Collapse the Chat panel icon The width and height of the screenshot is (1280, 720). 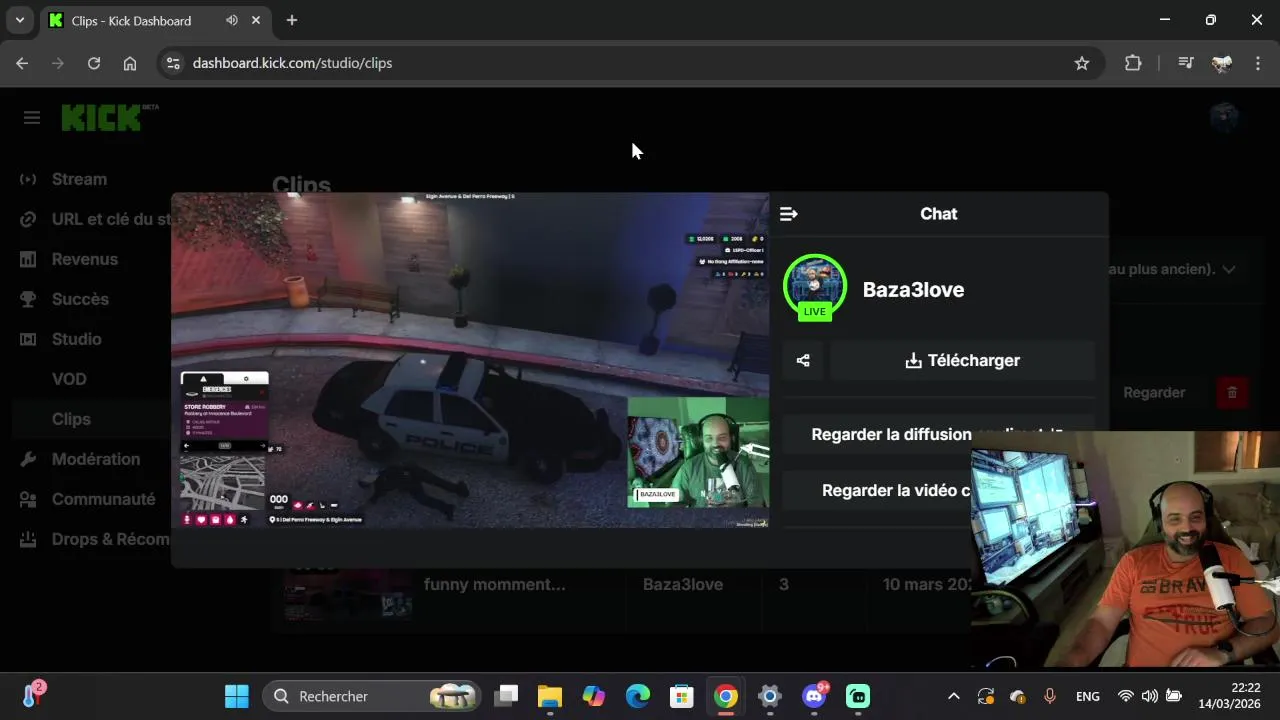tap(788, 214)
